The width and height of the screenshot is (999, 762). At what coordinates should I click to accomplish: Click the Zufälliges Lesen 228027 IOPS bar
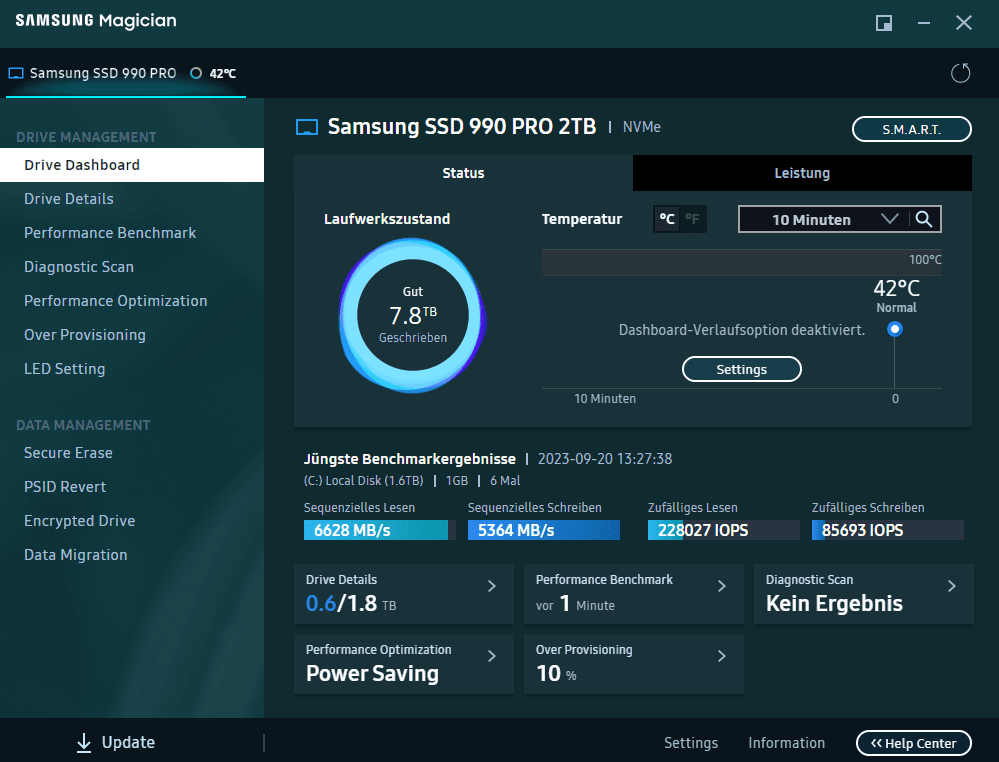tap(724, 530)
